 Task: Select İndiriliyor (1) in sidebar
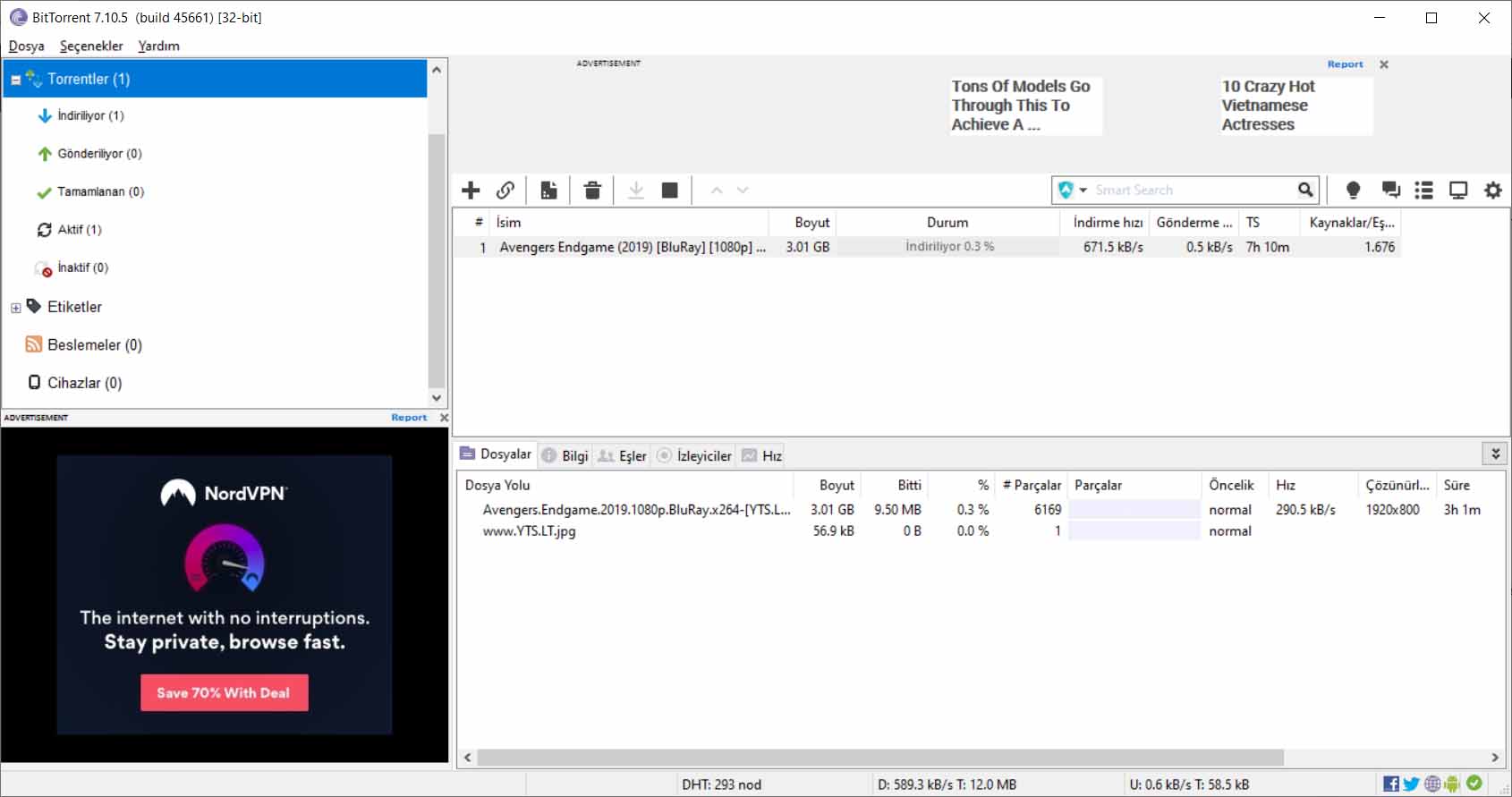[x=90, y=115]
